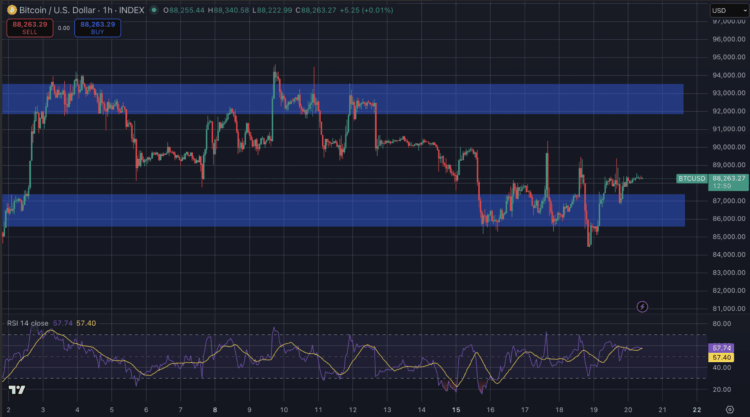
Task: Click the 20.00 RSI axis label
Action: tap(722, 390)
